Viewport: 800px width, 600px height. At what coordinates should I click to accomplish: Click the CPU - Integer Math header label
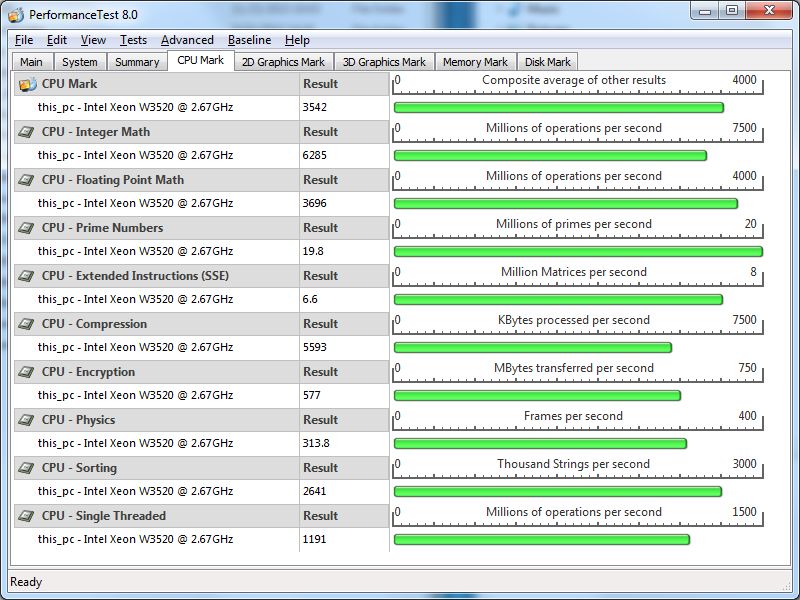click(96, 132)
